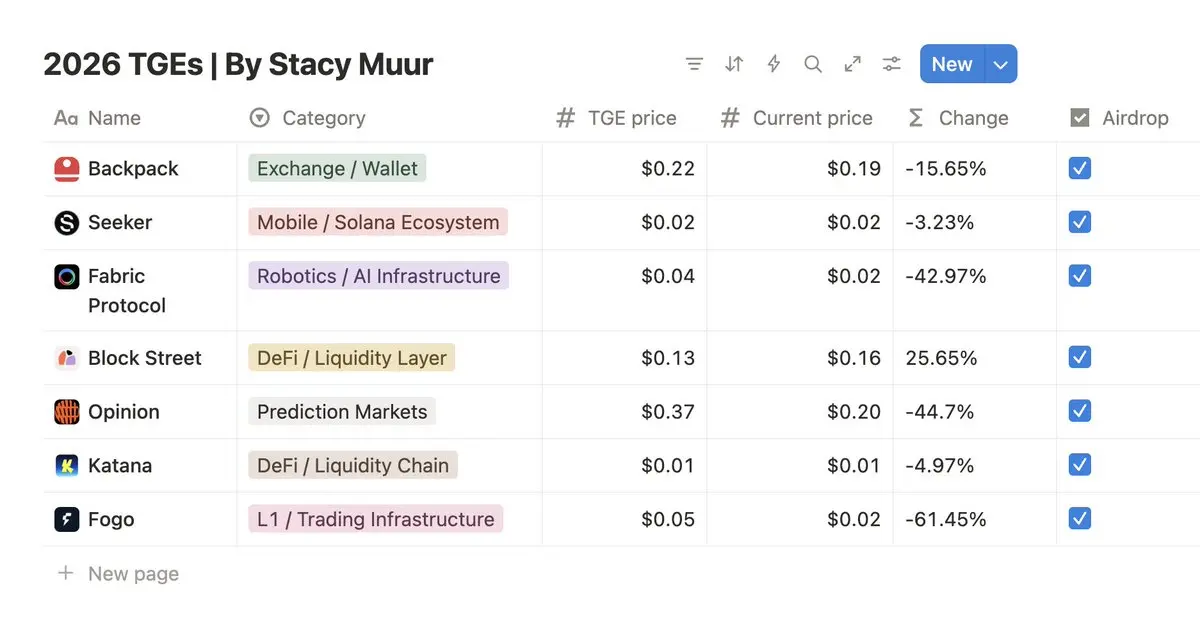The height and width of the screenshot is (635, 1200).
Task: Open the Category column header menu
Action: 323,118
